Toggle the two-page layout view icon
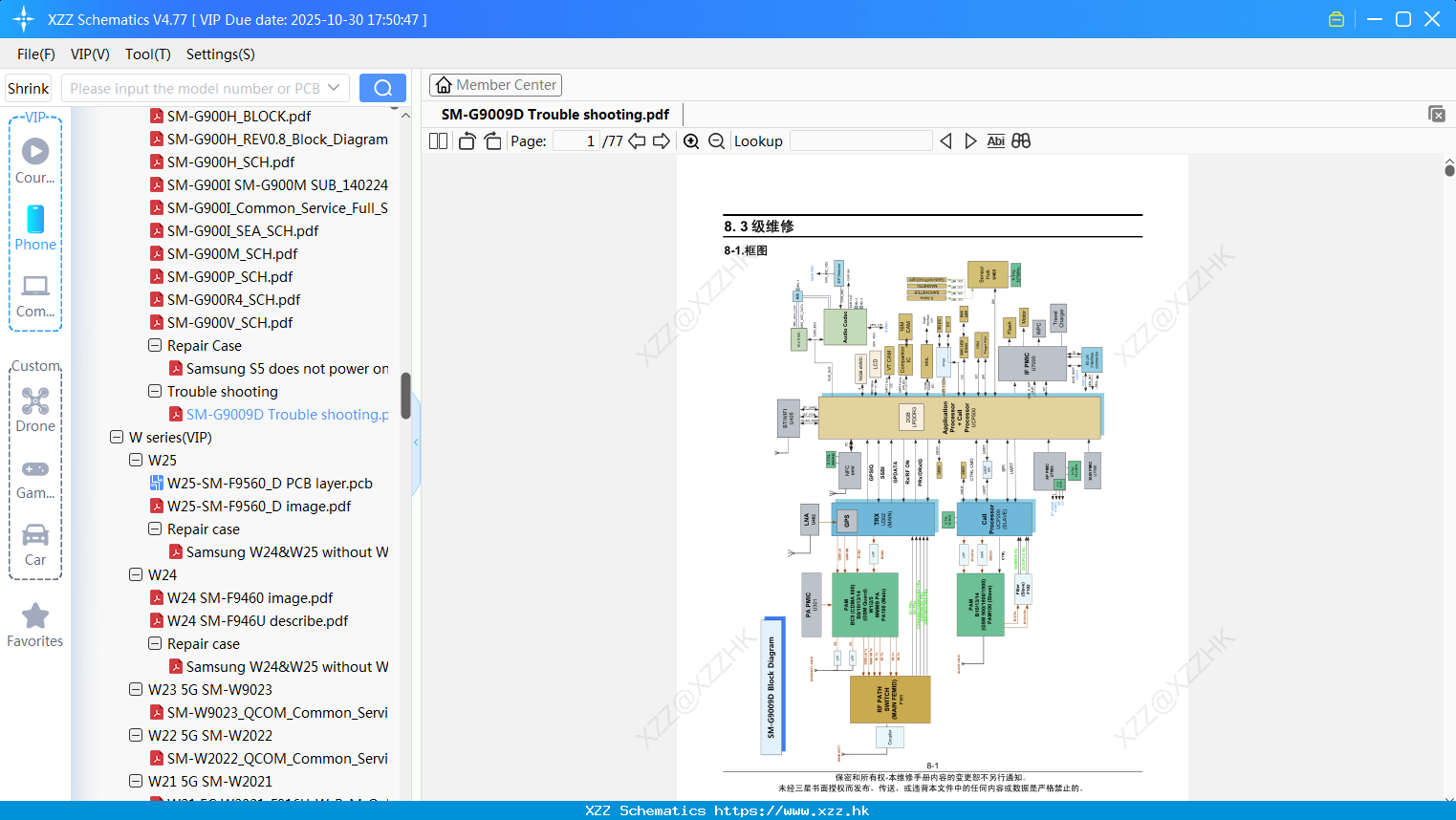Image resolution: width=1456 pixels, height=820 pixels. tap(438, 140)
